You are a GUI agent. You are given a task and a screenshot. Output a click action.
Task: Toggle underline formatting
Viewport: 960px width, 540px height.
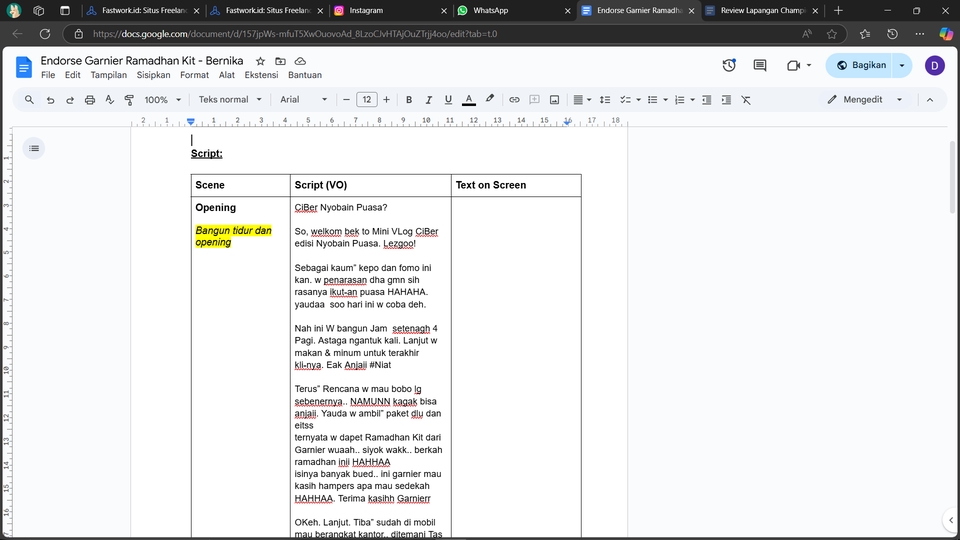click(448, 100)
